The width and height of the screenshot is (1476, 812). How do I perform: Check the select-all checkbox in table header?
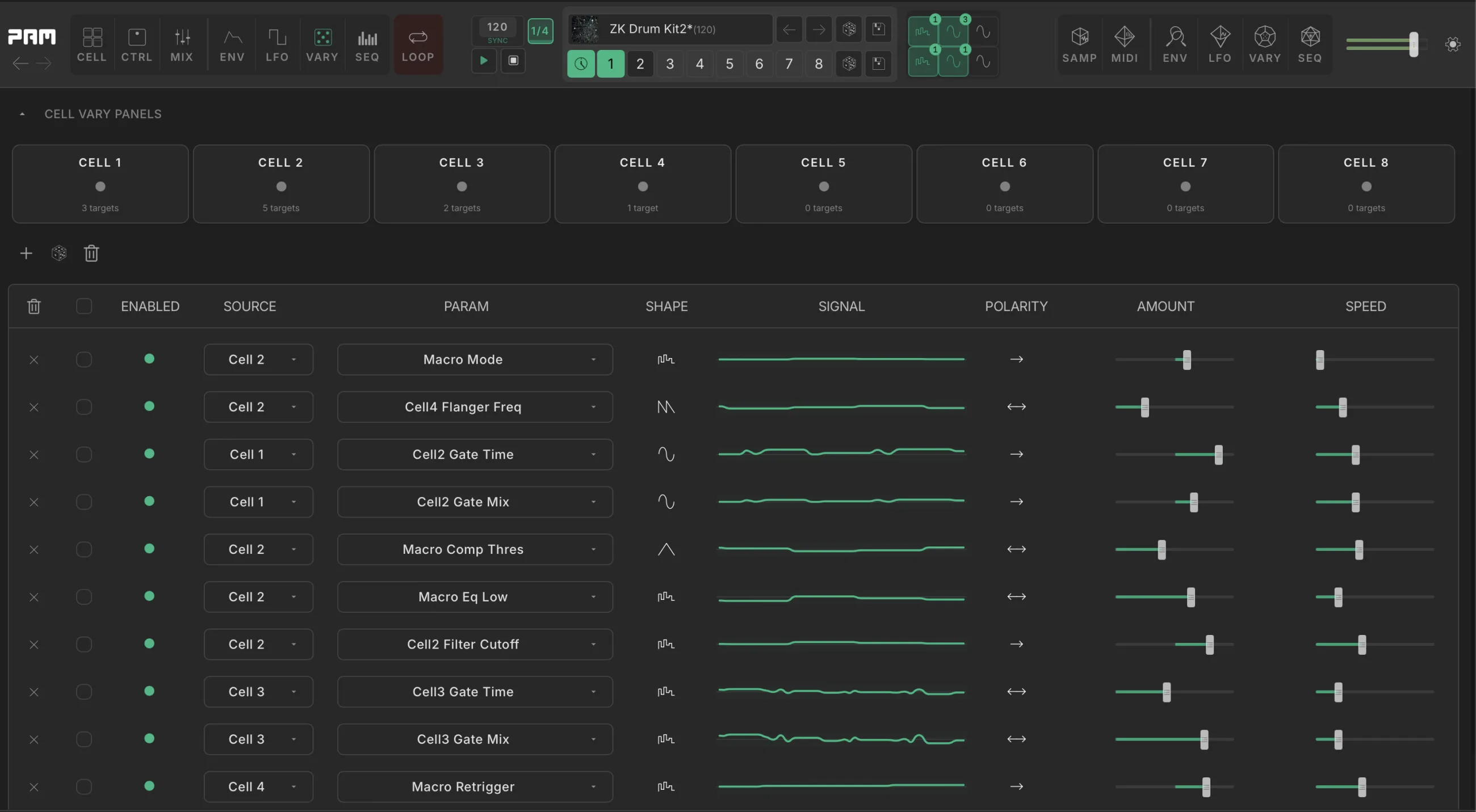coord(84,306)
